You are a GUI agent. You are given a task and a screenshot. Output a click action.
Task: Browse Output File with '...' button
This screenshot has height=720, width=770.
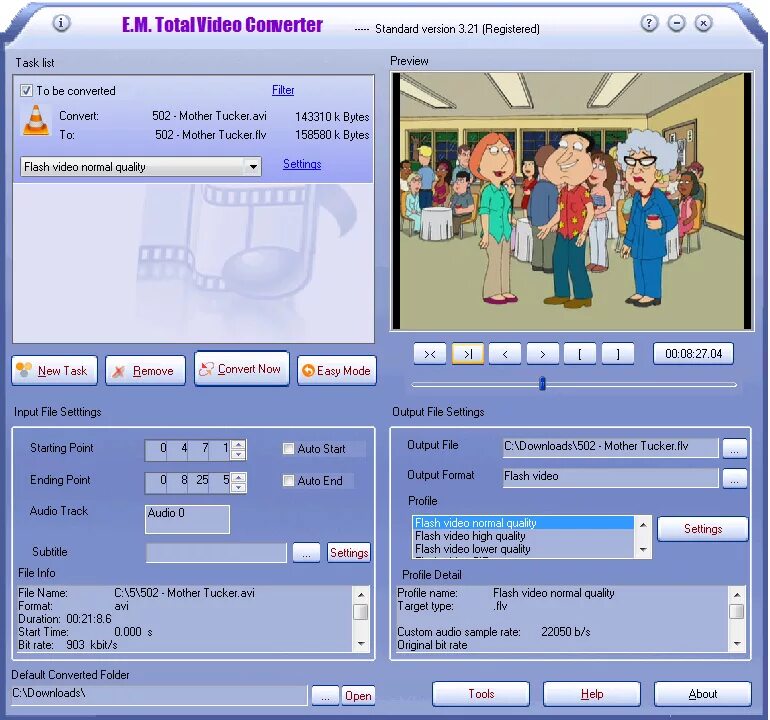(x=735, y=448)
